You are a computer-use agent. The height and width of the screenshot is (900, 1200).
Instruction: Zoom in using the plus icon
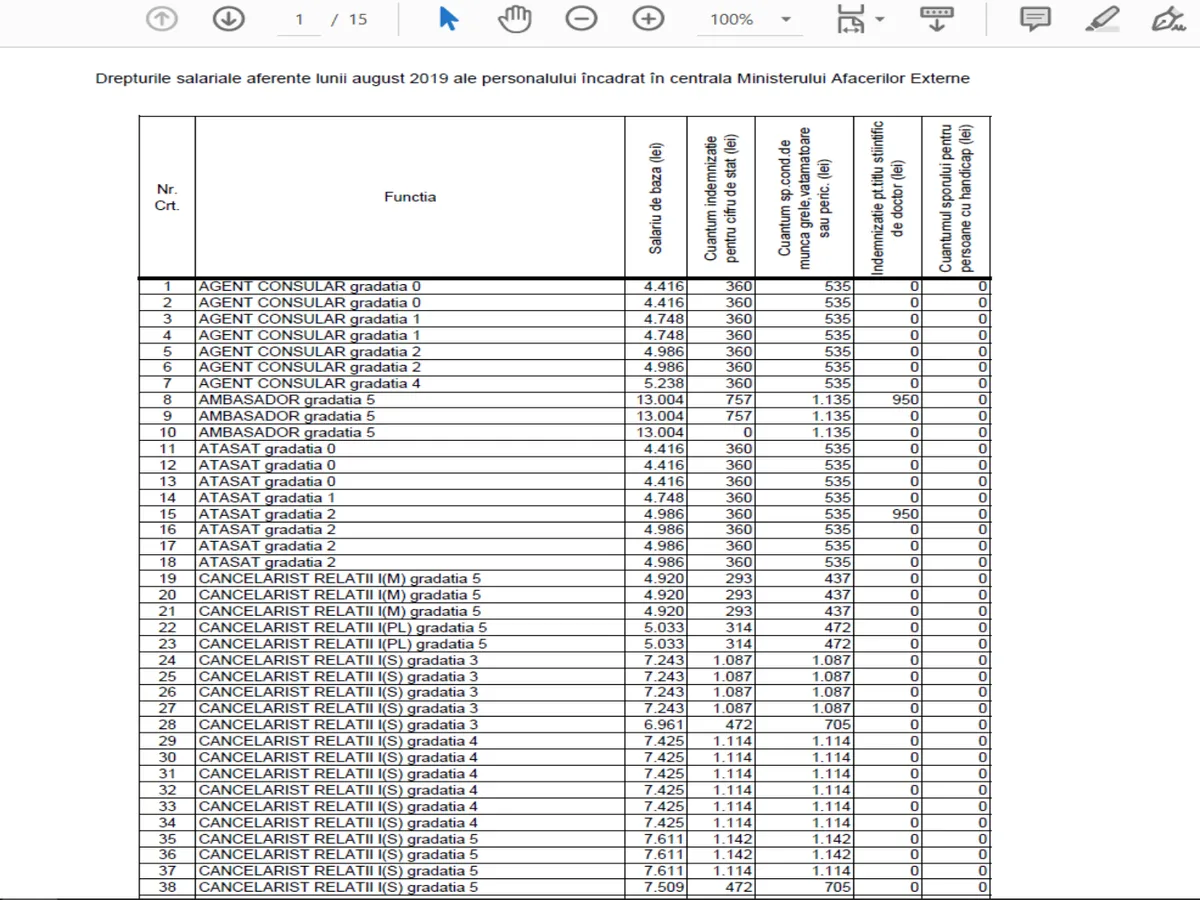(x=649, y=19)
